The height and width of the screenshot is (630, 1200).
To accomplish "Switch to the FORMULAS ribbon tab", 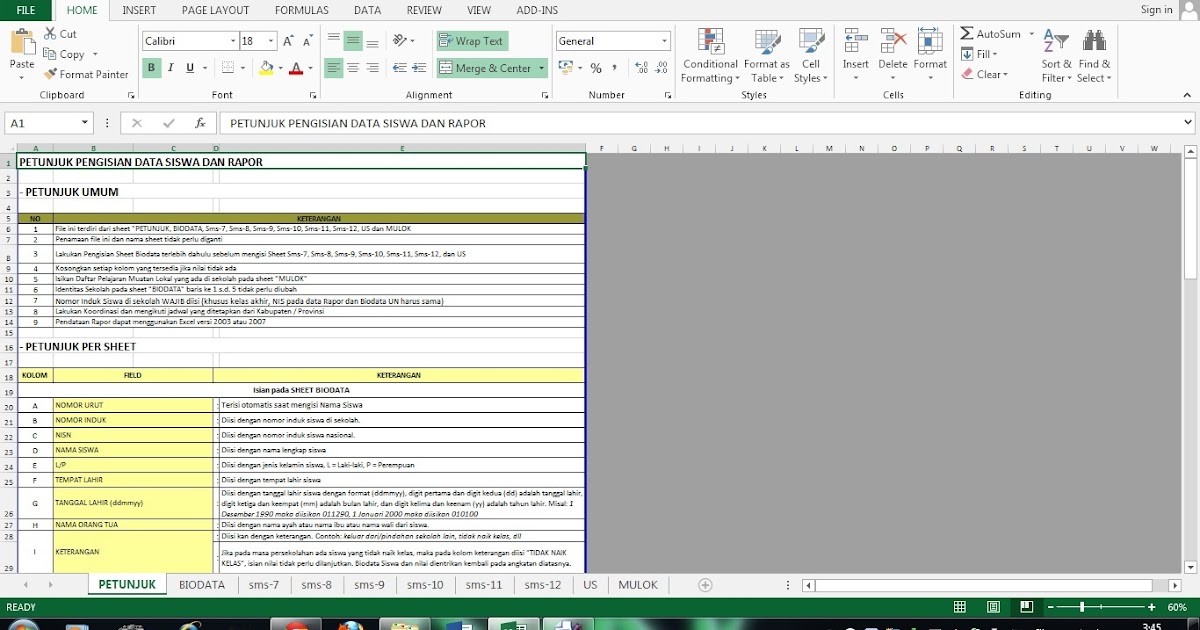I will pos(301,10).
